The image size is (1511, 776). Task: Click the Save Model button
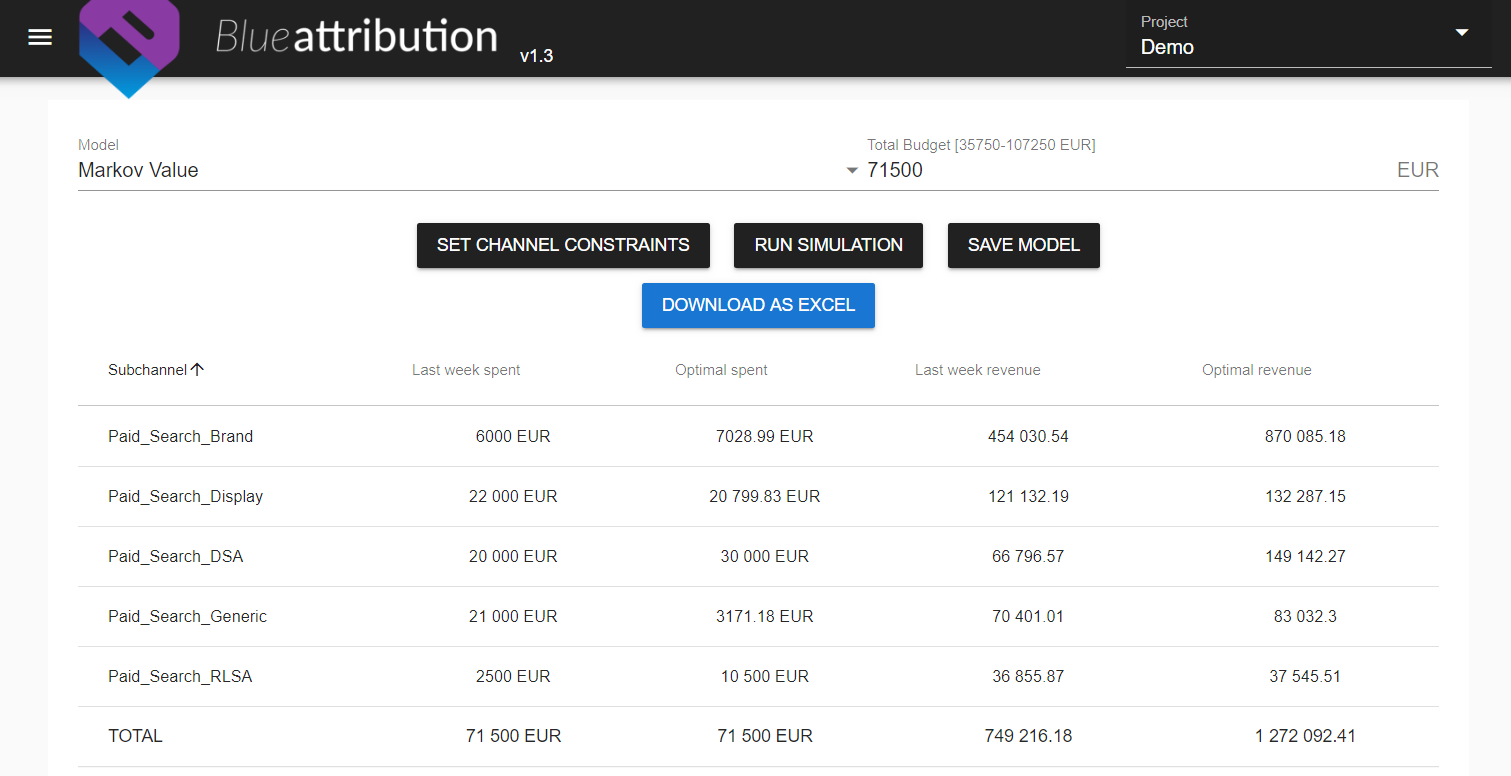point(1023,245)
